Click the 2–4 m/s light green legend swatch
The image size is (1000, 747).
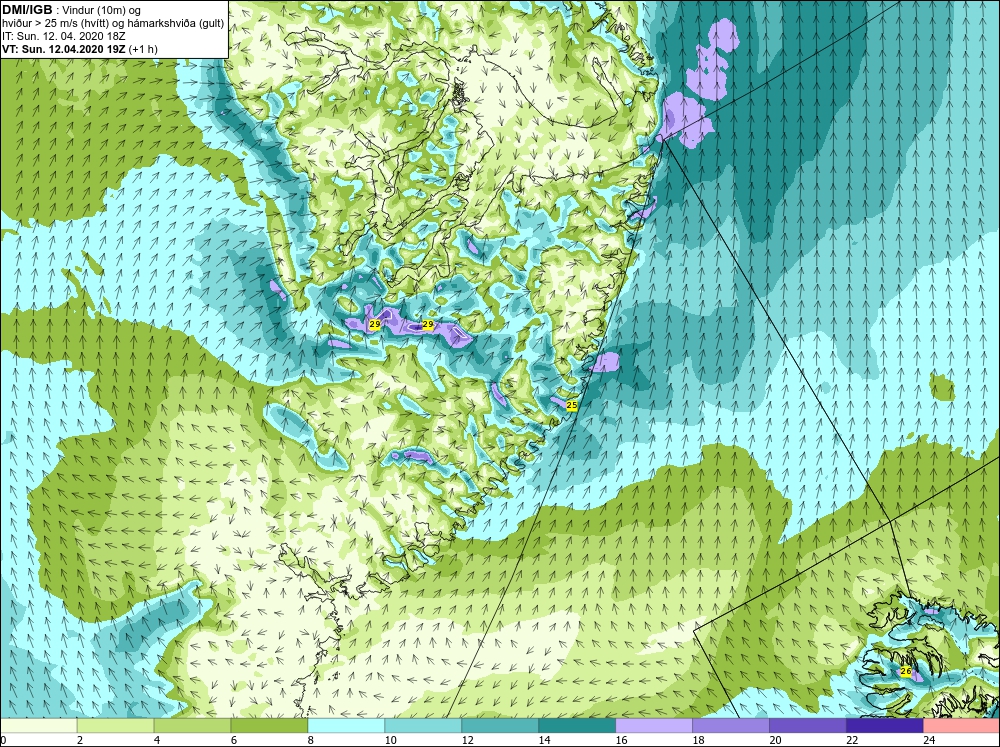pyautogui.click(x=115, y=726)
